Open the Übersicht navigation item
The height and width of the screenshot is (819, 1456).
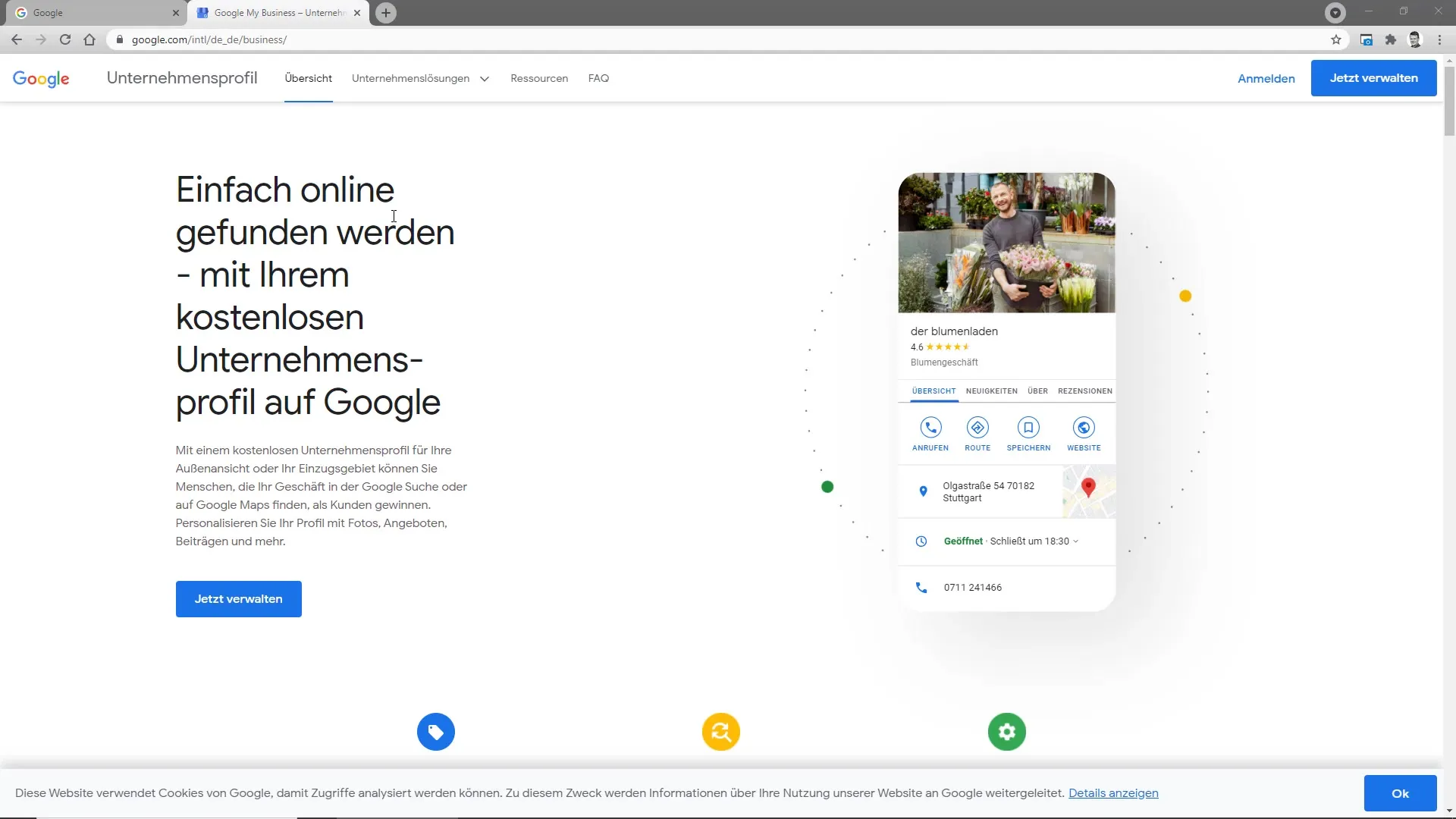pyautogui.click(x=309, y=78)
